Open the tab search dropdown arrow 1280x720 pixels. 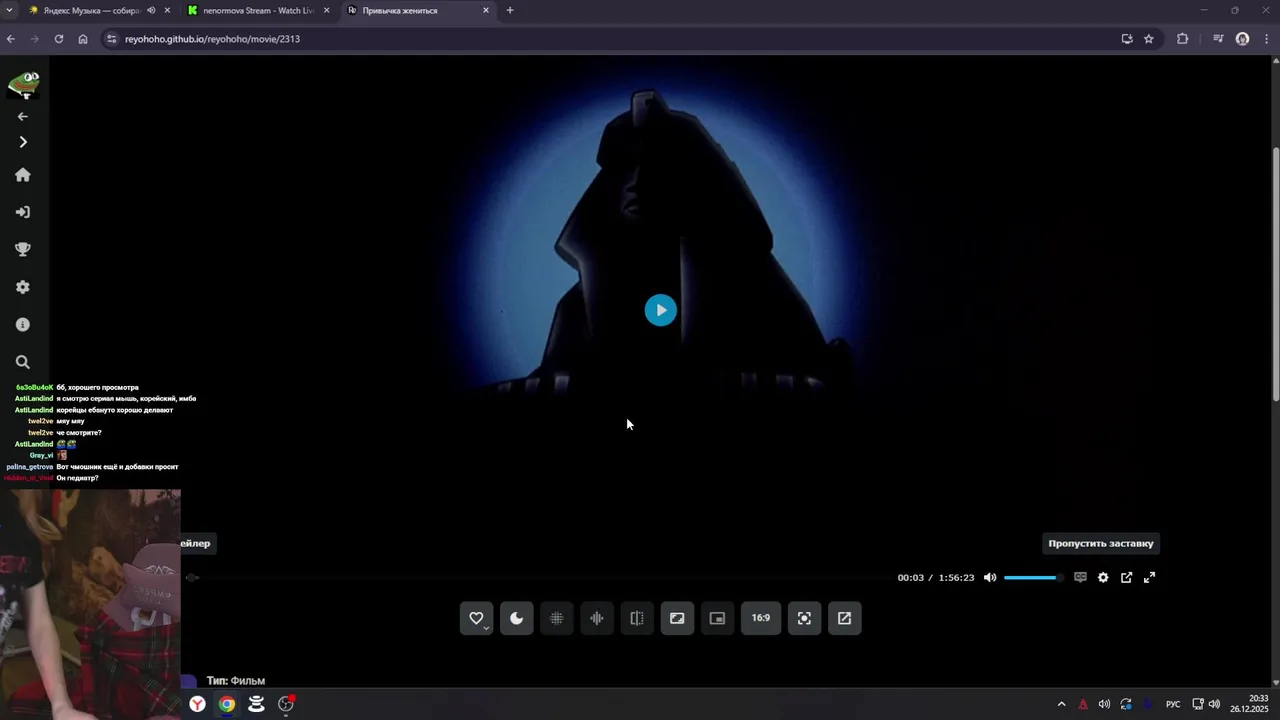10,10
